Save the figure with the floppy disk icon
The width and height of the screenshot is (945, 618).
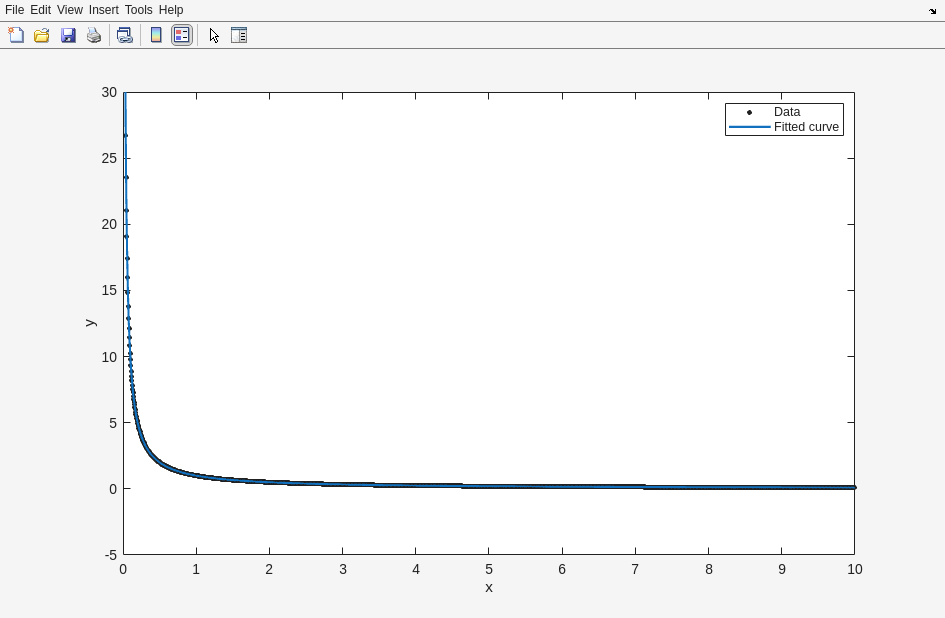68,35
